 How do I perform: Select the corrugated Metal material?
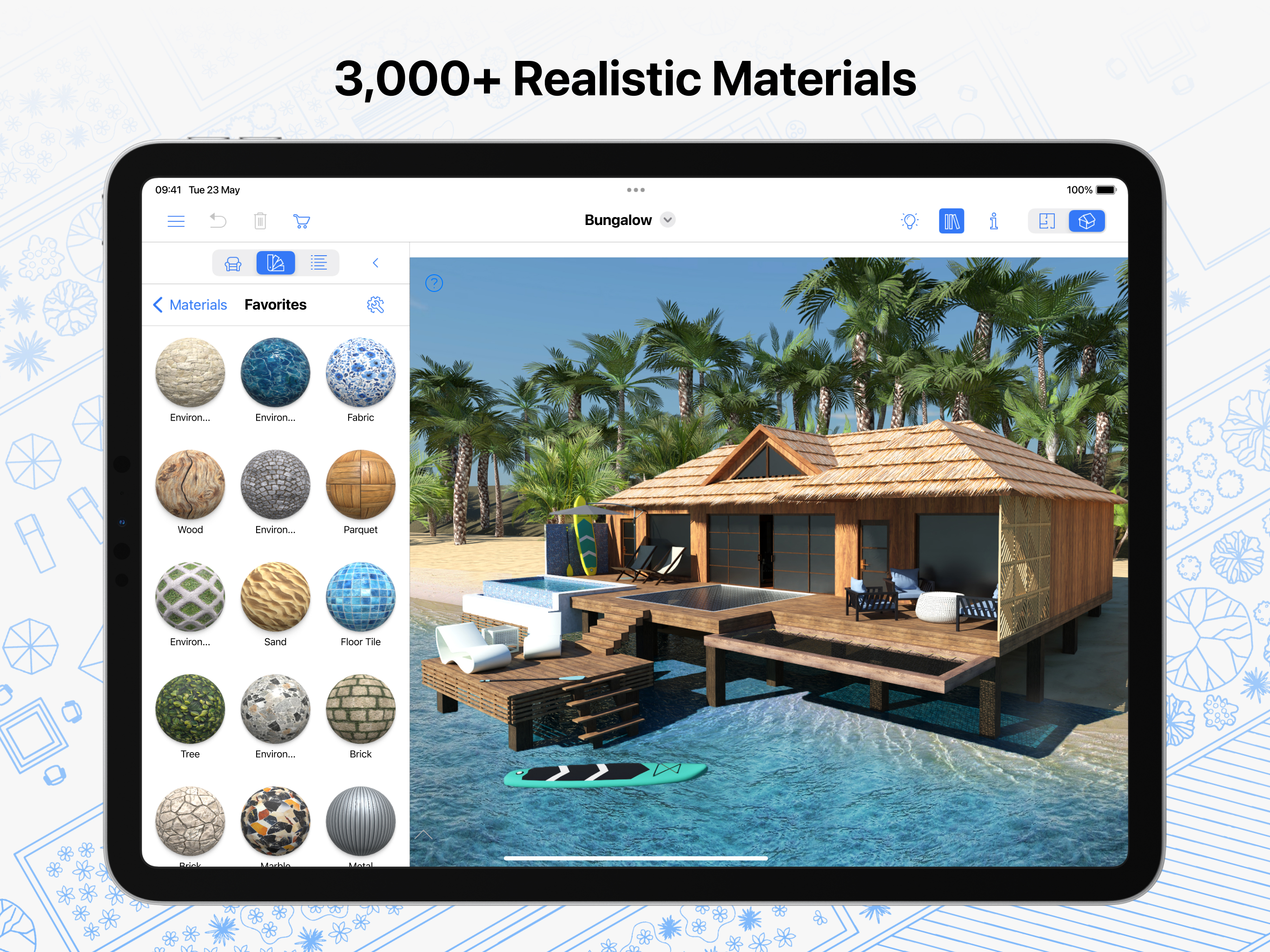[x=361, y=821]
